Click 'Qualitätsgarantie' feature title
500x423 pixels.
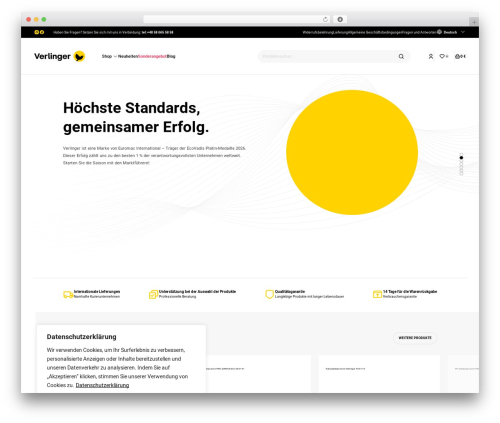point(290,291)
